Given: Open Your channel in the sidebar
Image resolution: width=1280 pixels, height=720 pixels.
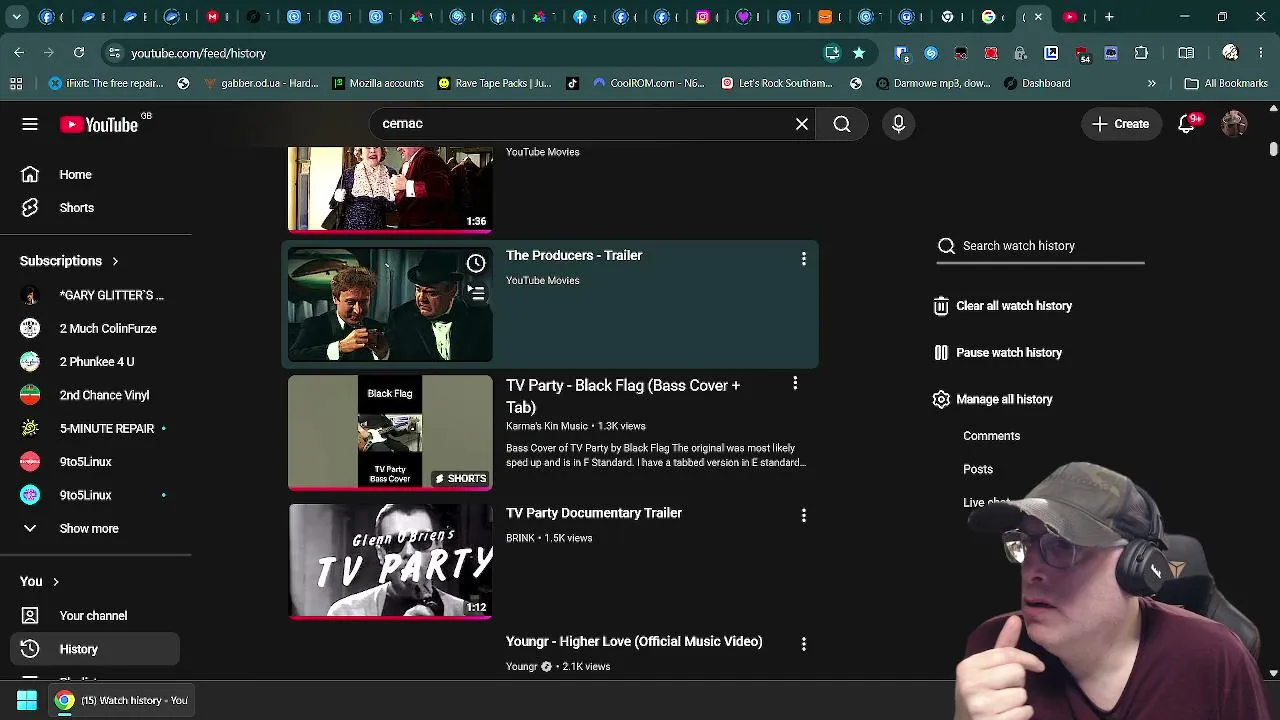Looking at the screenshot, I should pos(96,616).
